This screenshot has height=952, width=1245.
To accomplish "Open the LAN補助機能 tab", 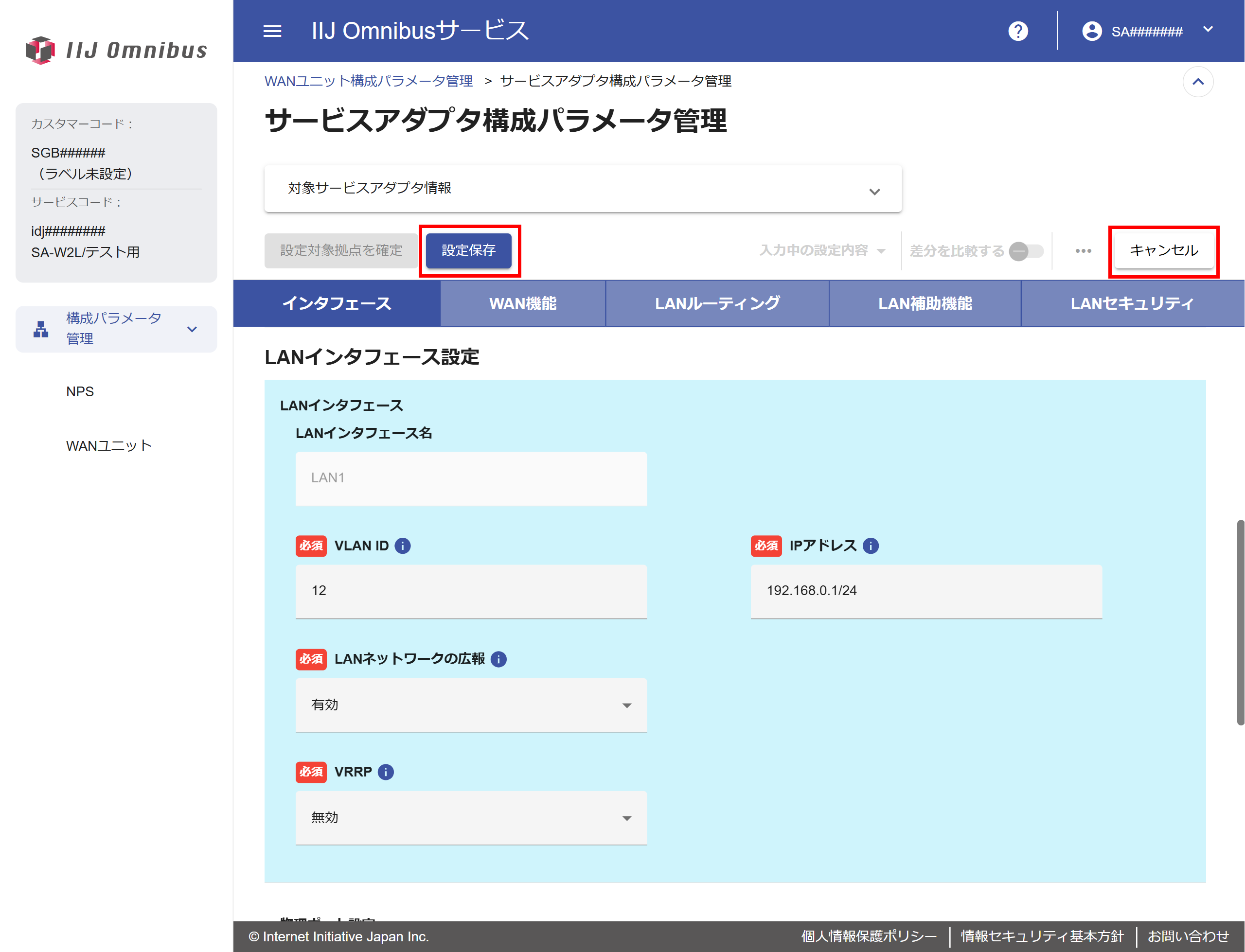I will 925,304.
